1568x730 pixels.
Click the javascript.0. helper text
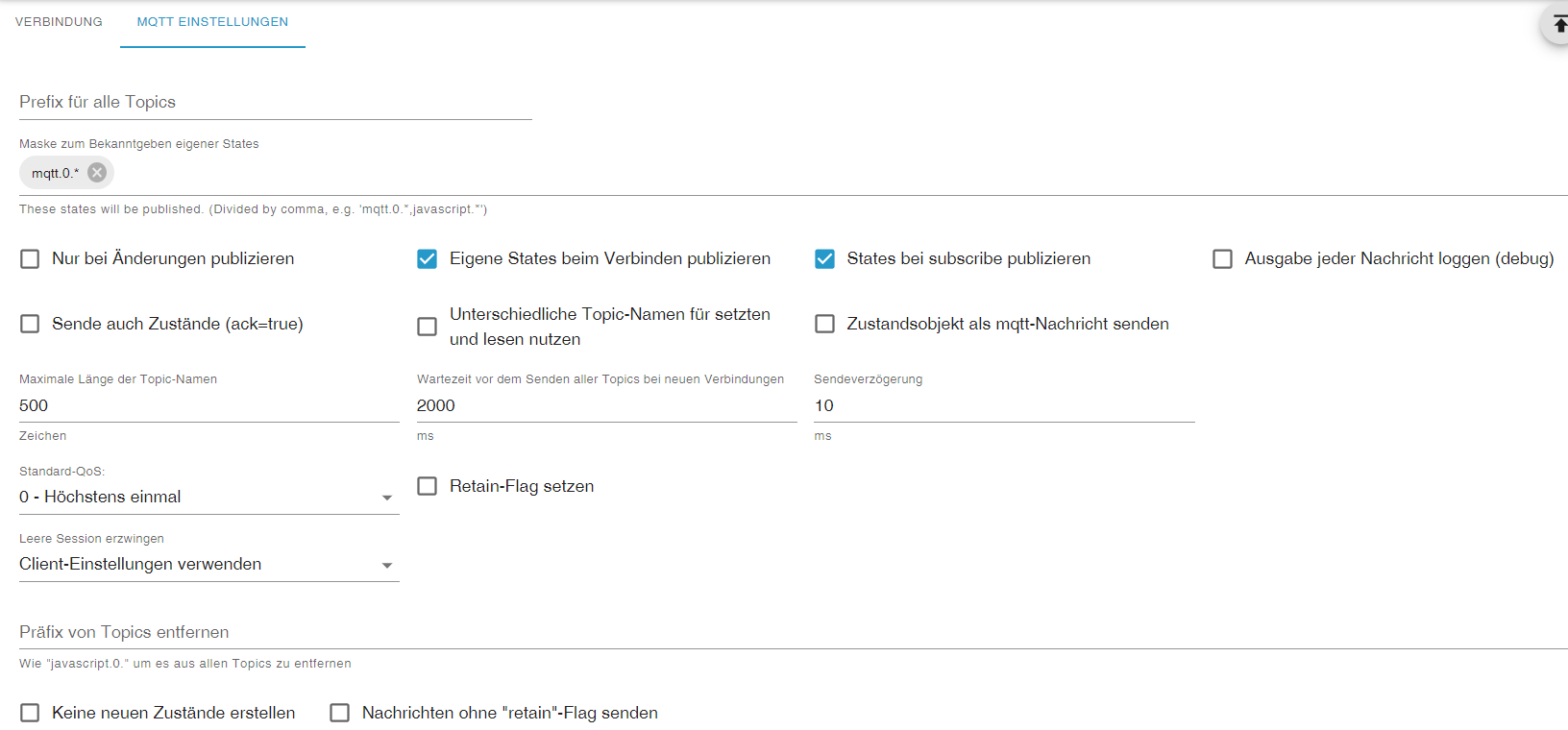[185, 664]
